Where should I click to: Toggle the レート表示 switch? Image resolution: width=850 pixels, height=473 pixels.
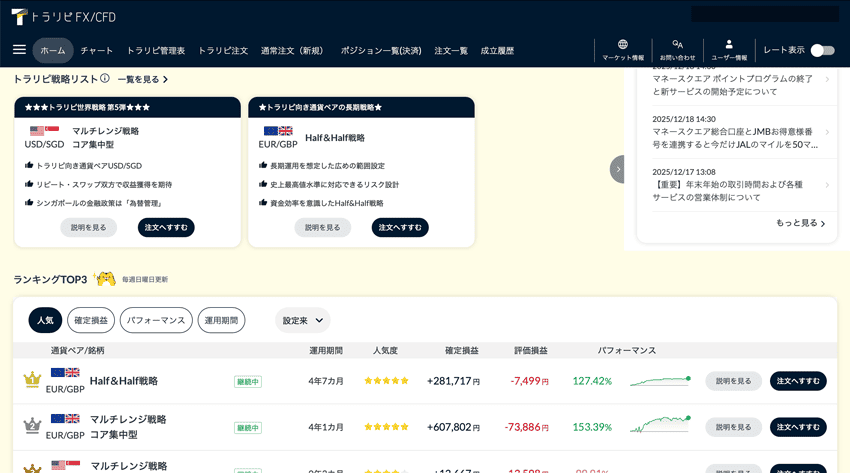pyautogui.click(x=822, y=50)
